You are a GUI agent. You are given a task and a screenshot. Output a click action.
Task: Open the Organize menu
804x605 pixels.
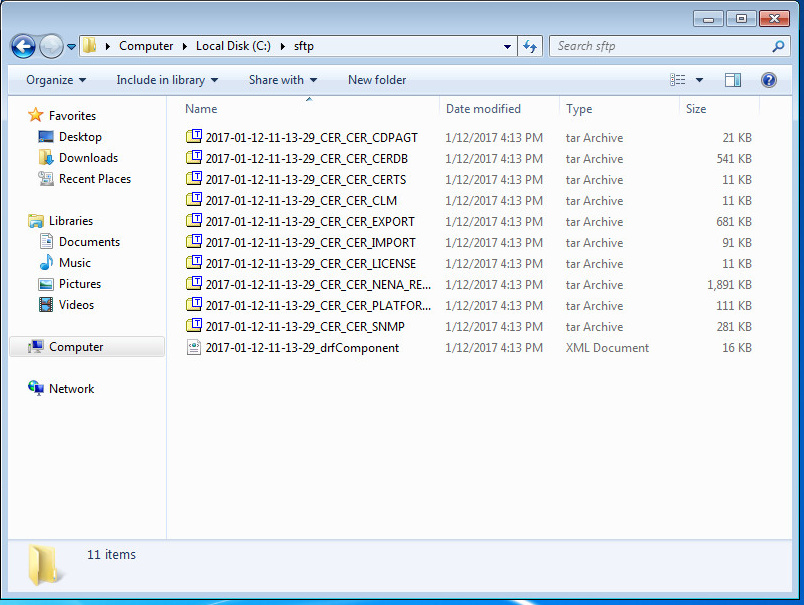click(56, 80)
